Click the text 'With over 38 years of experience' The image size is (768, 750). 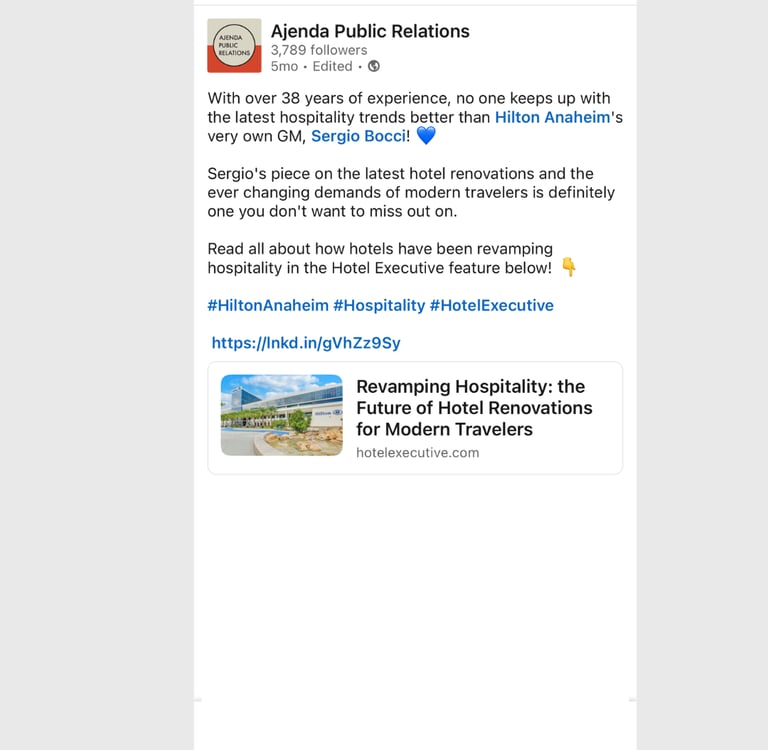point(328,98)
